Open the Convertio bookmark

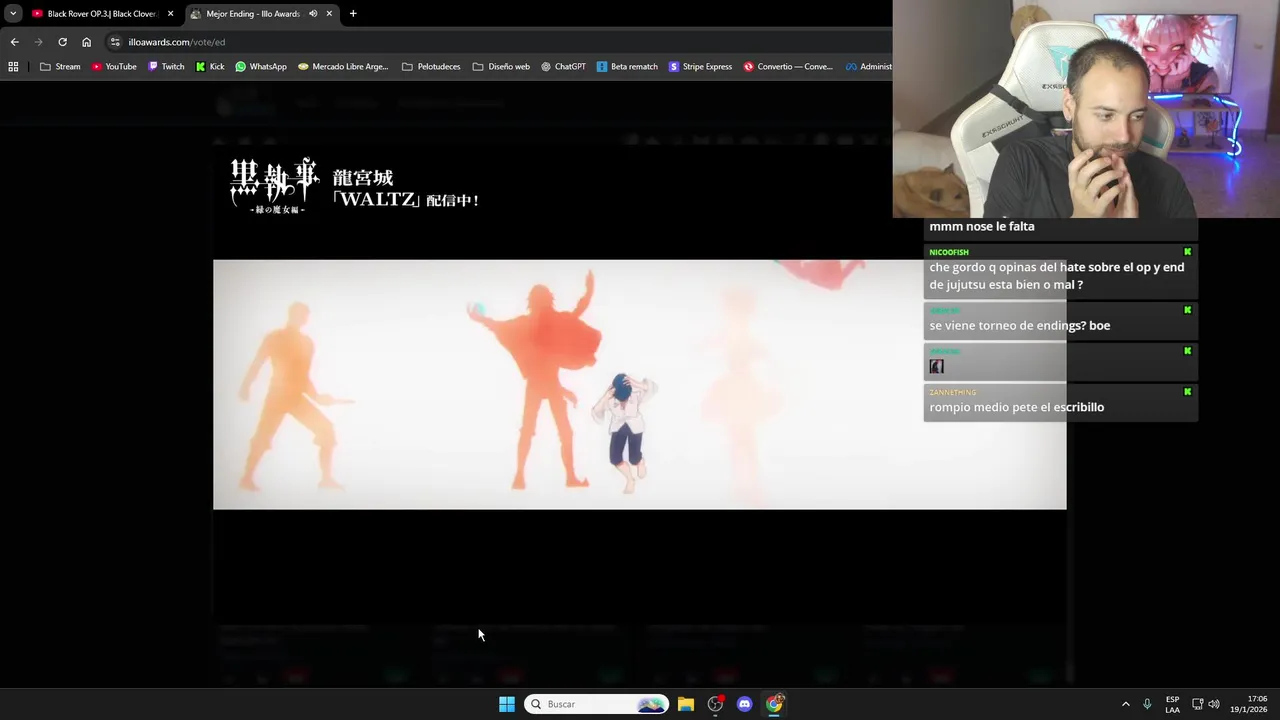pos(788,67)
